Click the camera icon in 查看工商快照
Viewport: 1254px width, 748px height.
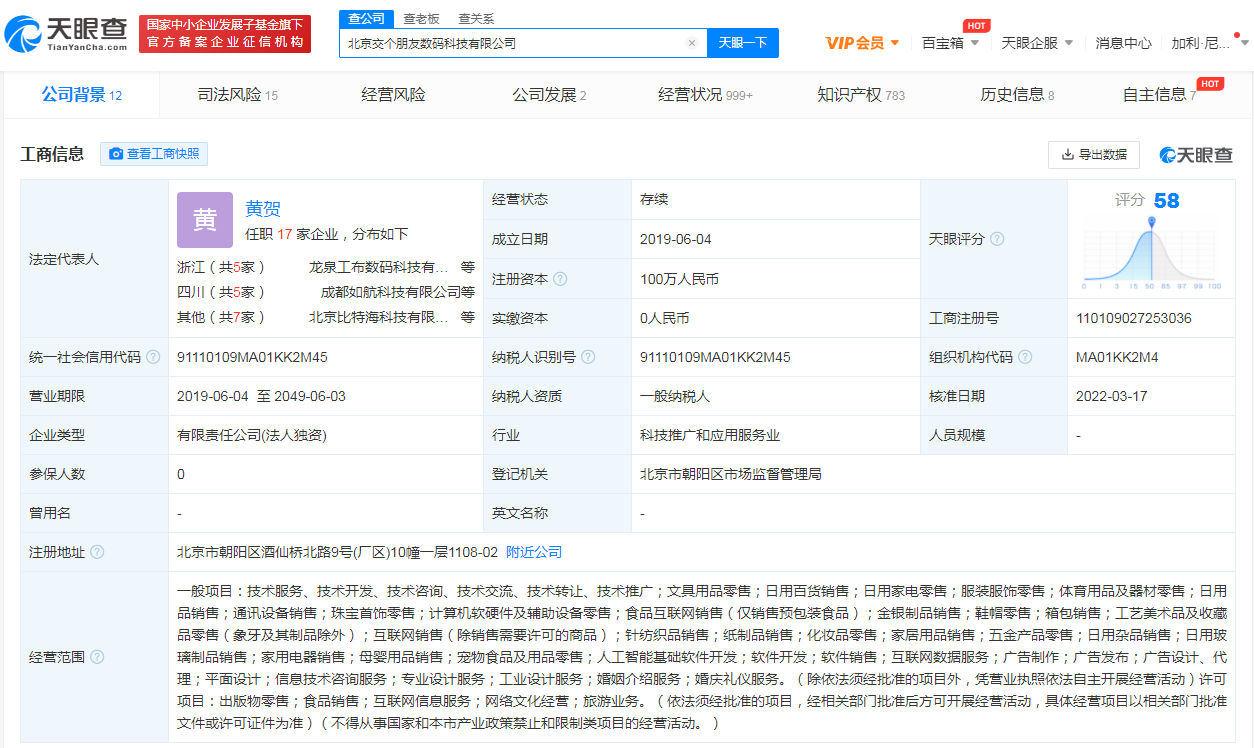pos(116,154)
